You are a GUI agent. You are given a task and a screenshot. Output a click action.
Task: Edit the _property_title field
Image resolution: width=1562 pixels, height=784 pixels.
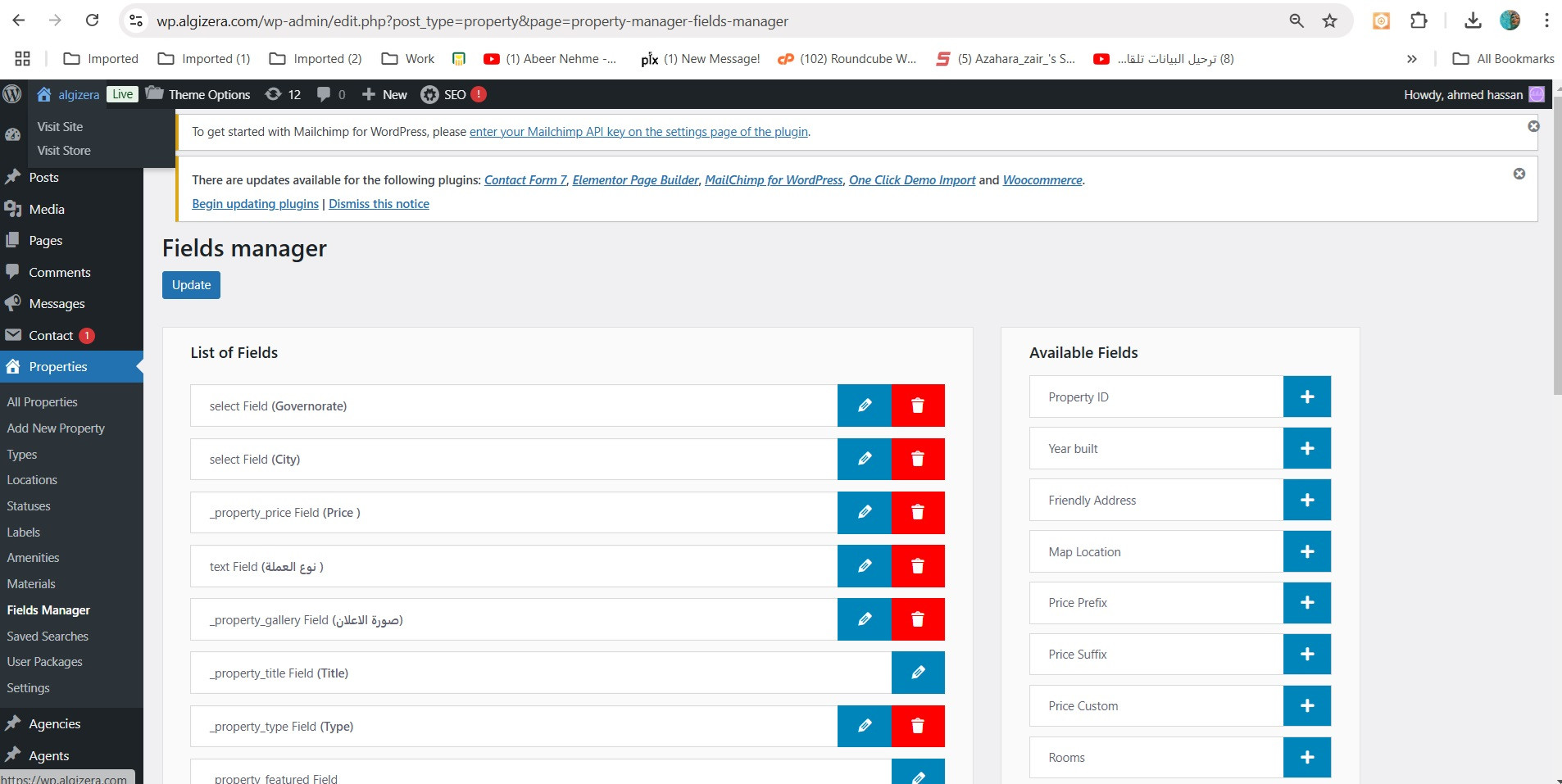coord(918,673)
